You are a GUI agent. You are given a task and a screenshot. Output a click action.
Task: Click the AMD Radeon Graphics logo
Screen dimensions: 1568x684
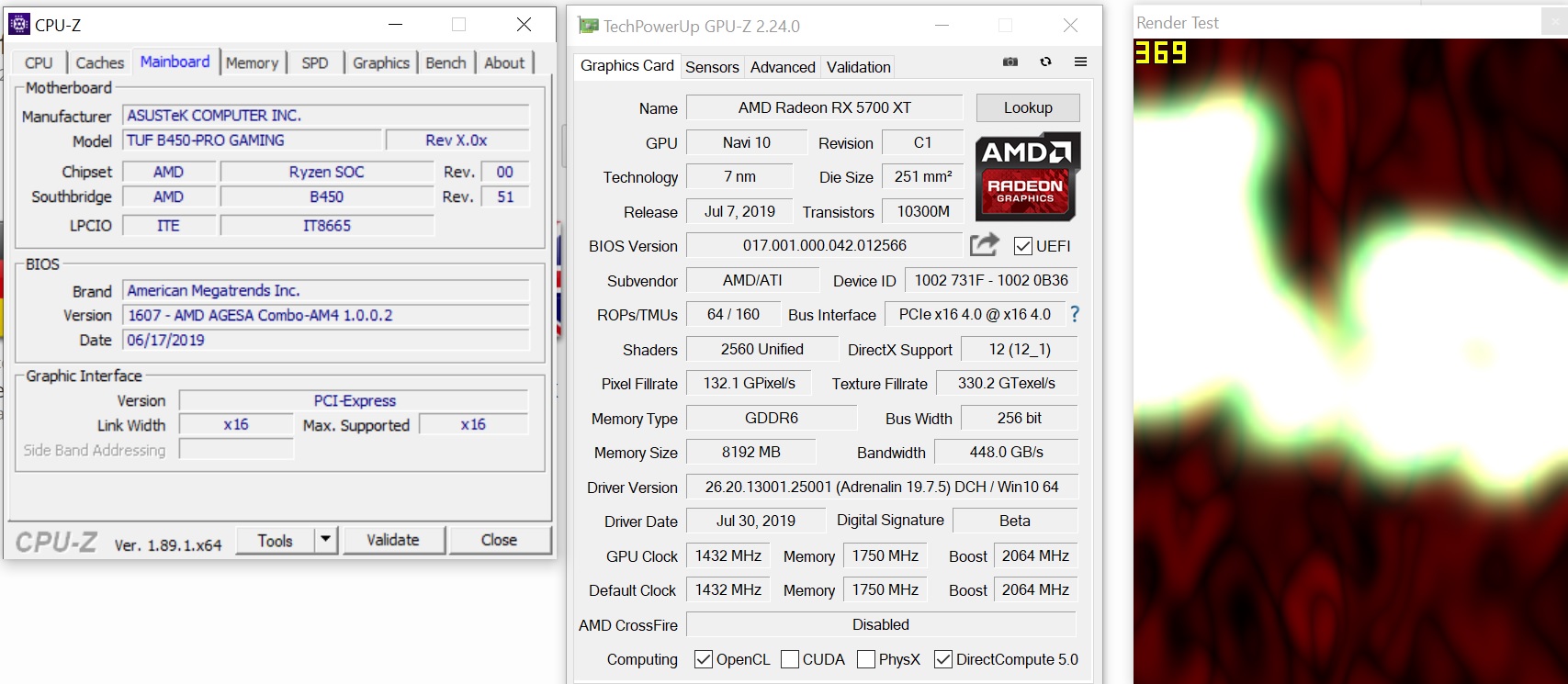pos(1027,176)
